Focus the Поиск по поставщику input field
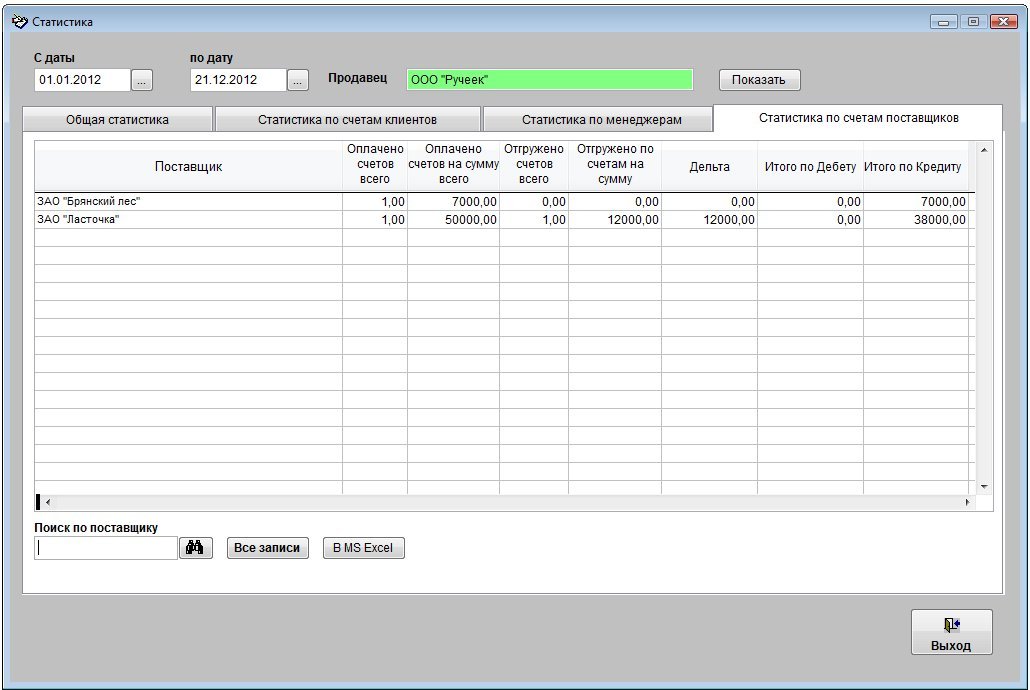Image resolution: width=1030 pixels, height=690 pixels. click(106, 548)
